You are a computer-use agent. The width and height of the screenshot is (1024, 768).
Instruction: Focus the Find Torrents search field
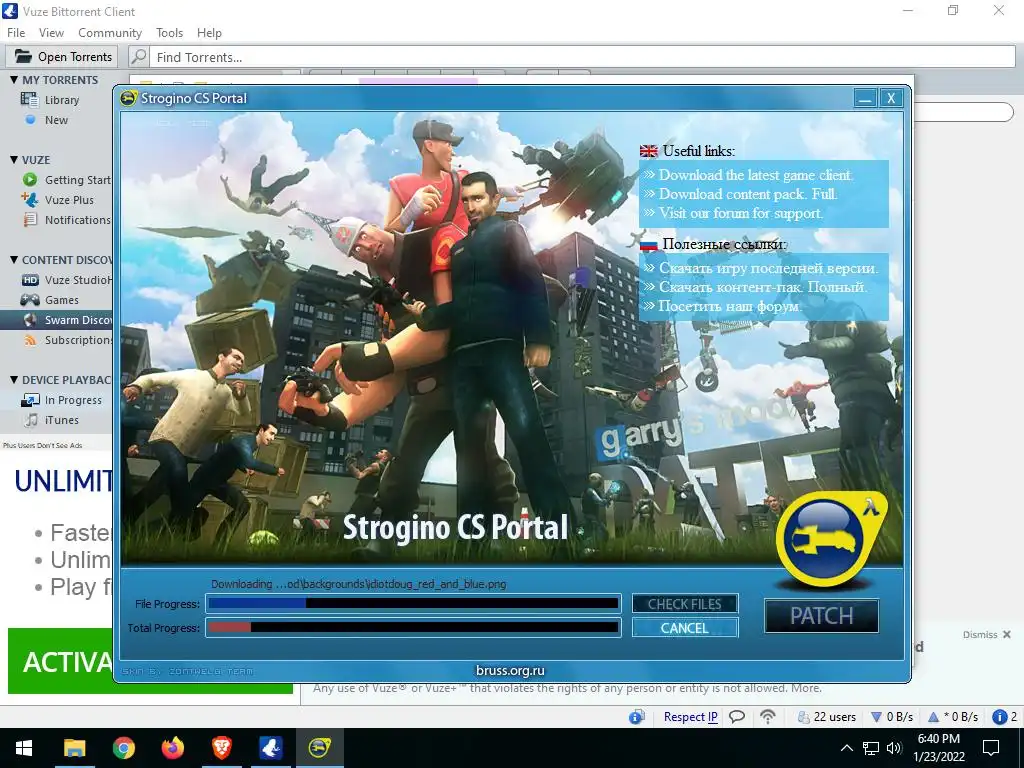point(583,57)
